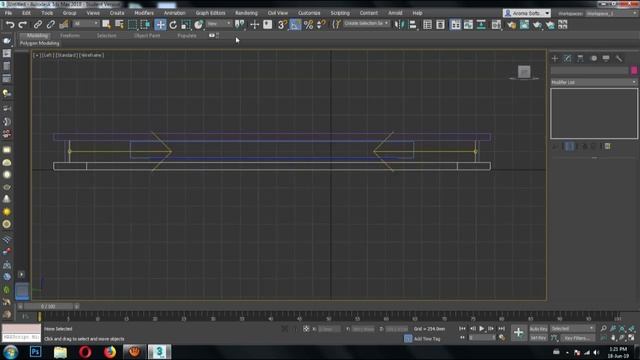Viewport: 640px width, 360px height.
Task: Click the Mirror tool icon
Action: point(398,24)
